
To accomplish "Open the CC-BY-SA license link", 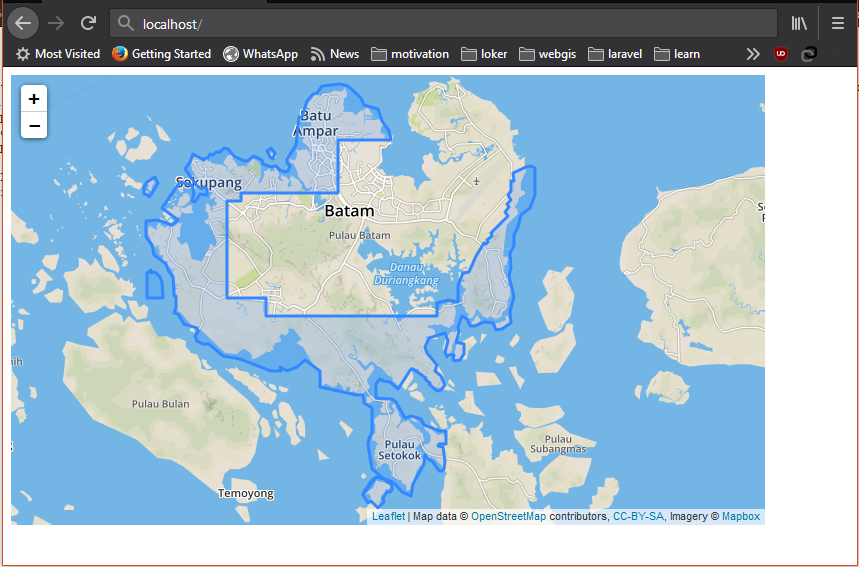I will click(x=638, y=516).
